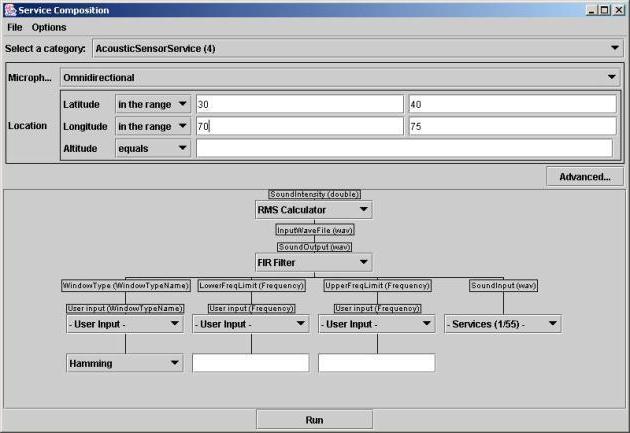Expand the Hamming window type dropdown
Screen dimensions: 630x433
coord(125,363)
